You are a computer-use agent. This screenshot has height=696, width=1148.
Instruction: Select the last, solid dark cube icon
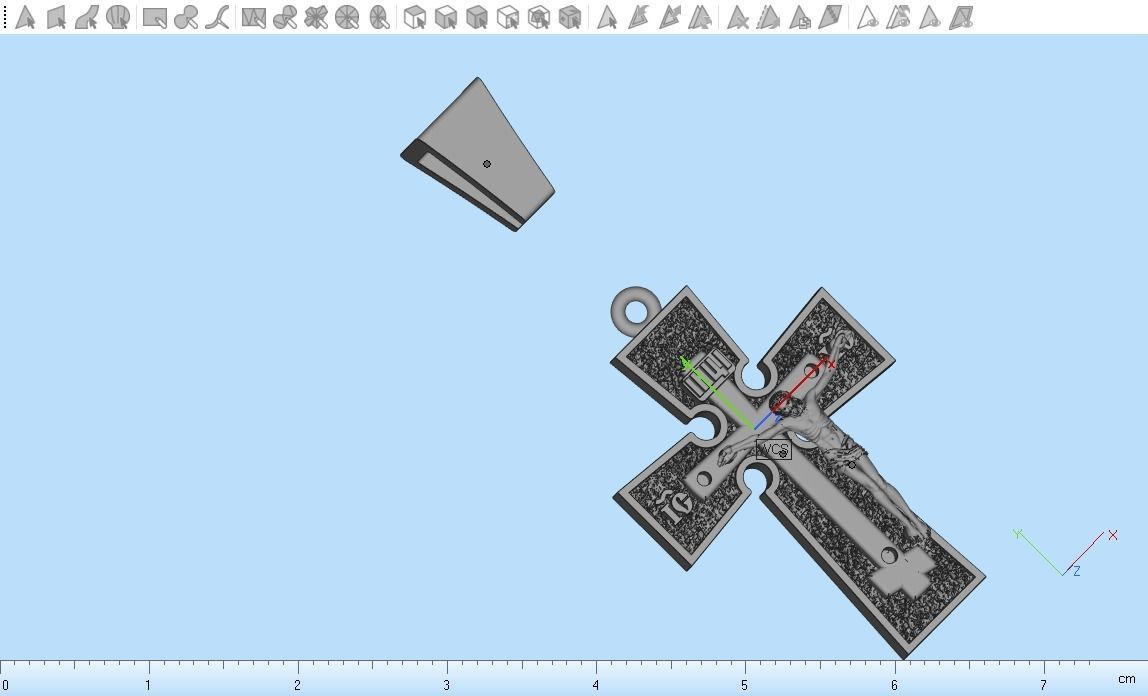coord(570,17)
